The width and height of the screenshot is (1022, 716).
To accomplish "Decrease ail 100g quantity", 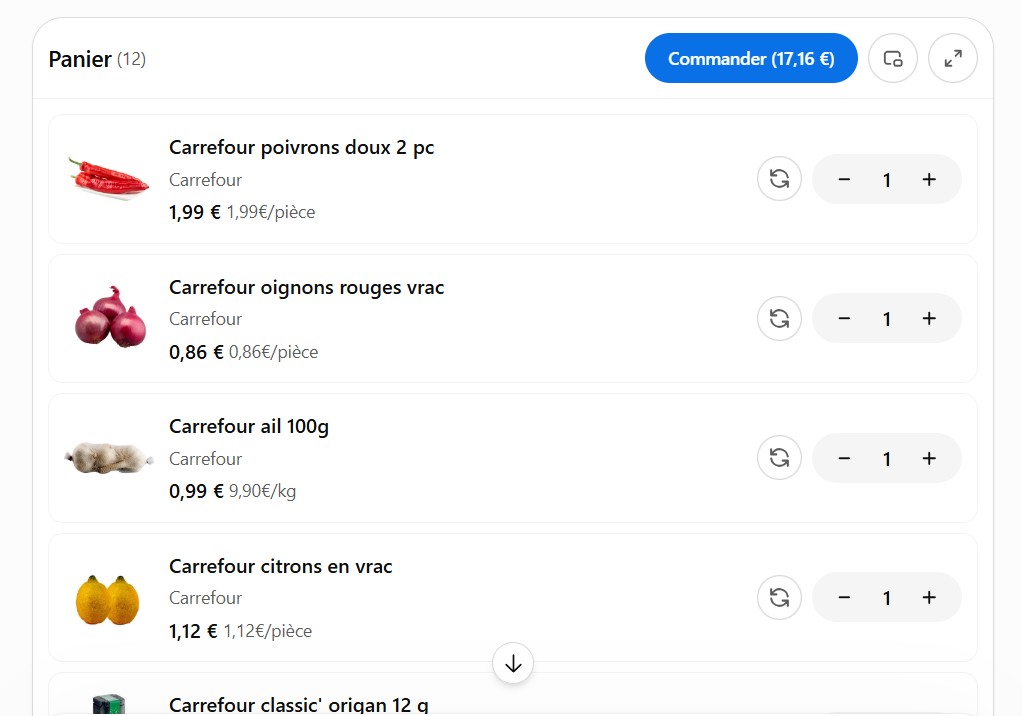I will coord(844,458).
